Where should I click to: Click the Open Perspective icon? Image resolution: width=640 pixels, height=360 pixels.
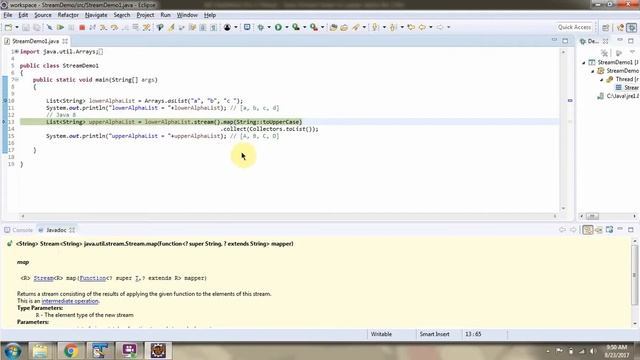(606, 27)
